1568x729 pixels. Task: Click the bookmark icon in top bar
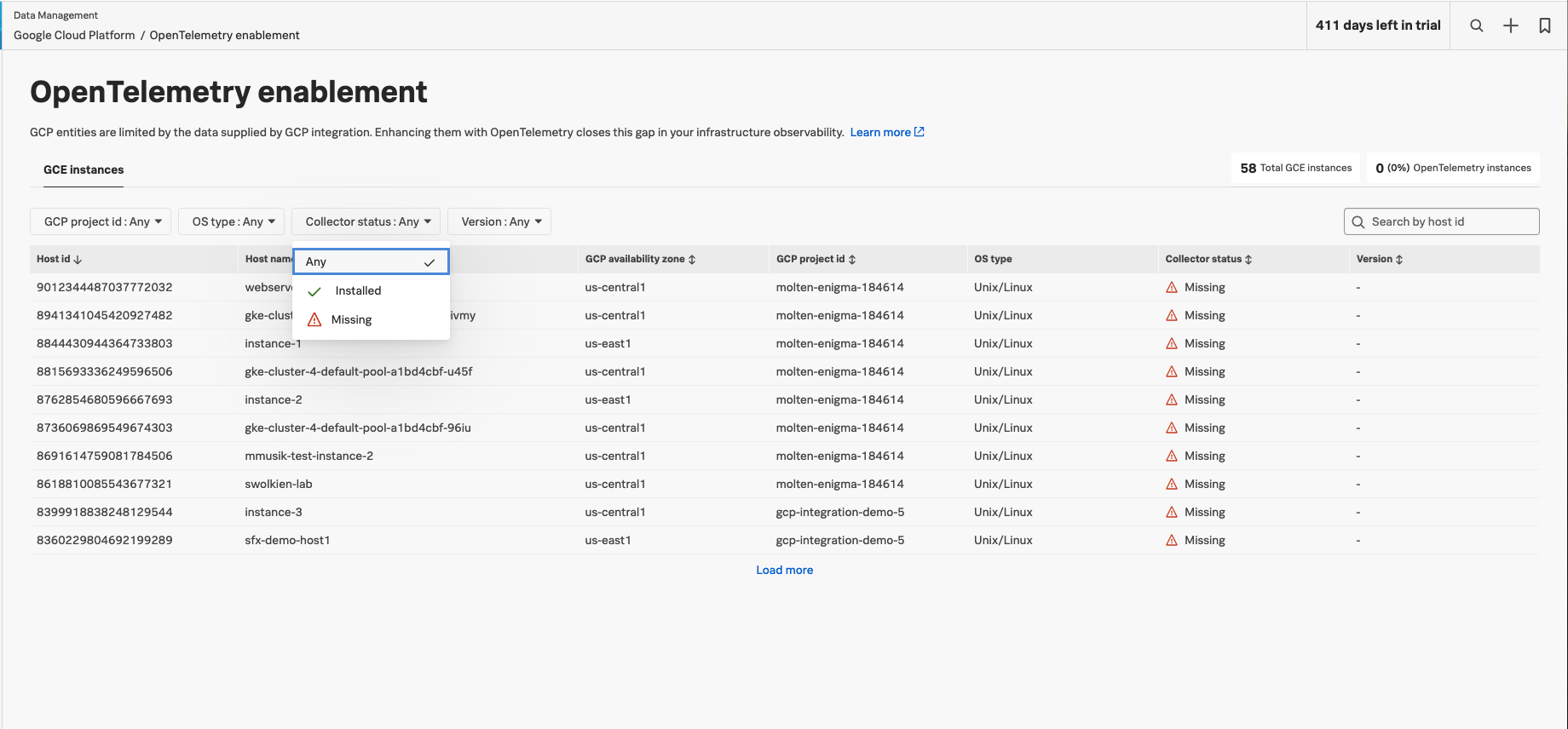pyautogui.click(x=1545, y=26)
